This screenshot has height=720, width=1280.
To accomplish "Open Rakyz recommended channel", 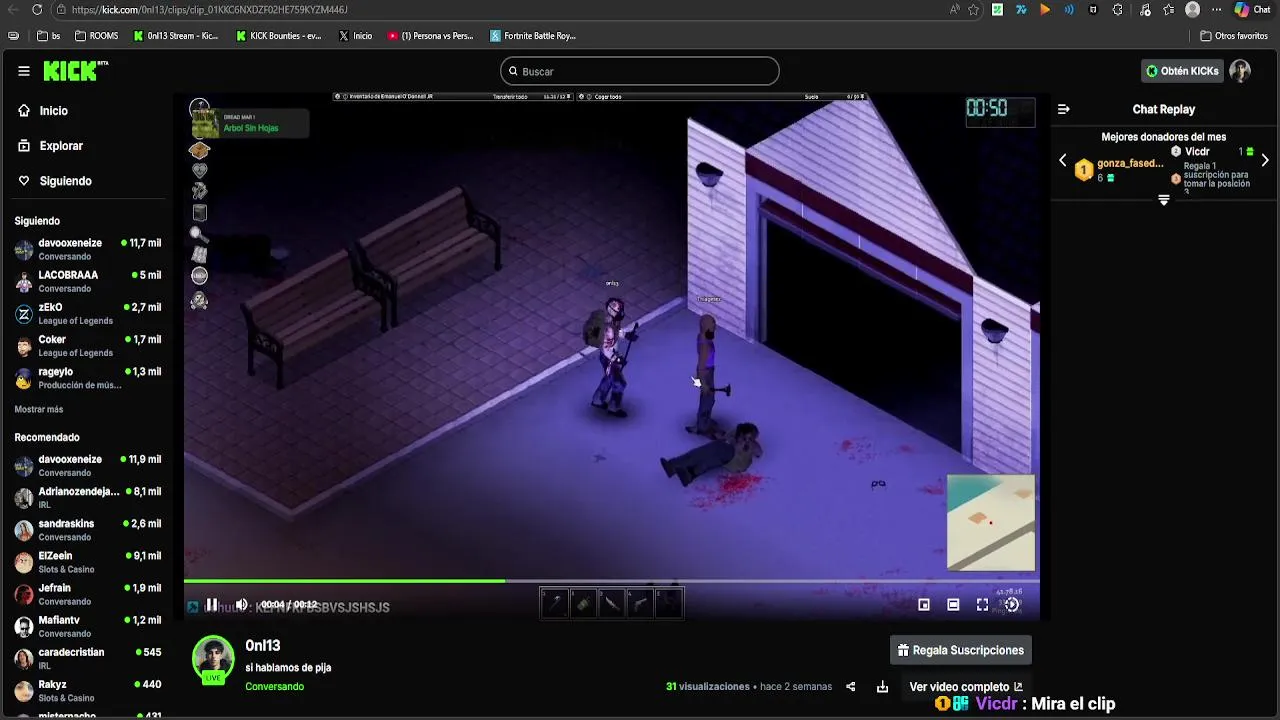I will 88,691.
